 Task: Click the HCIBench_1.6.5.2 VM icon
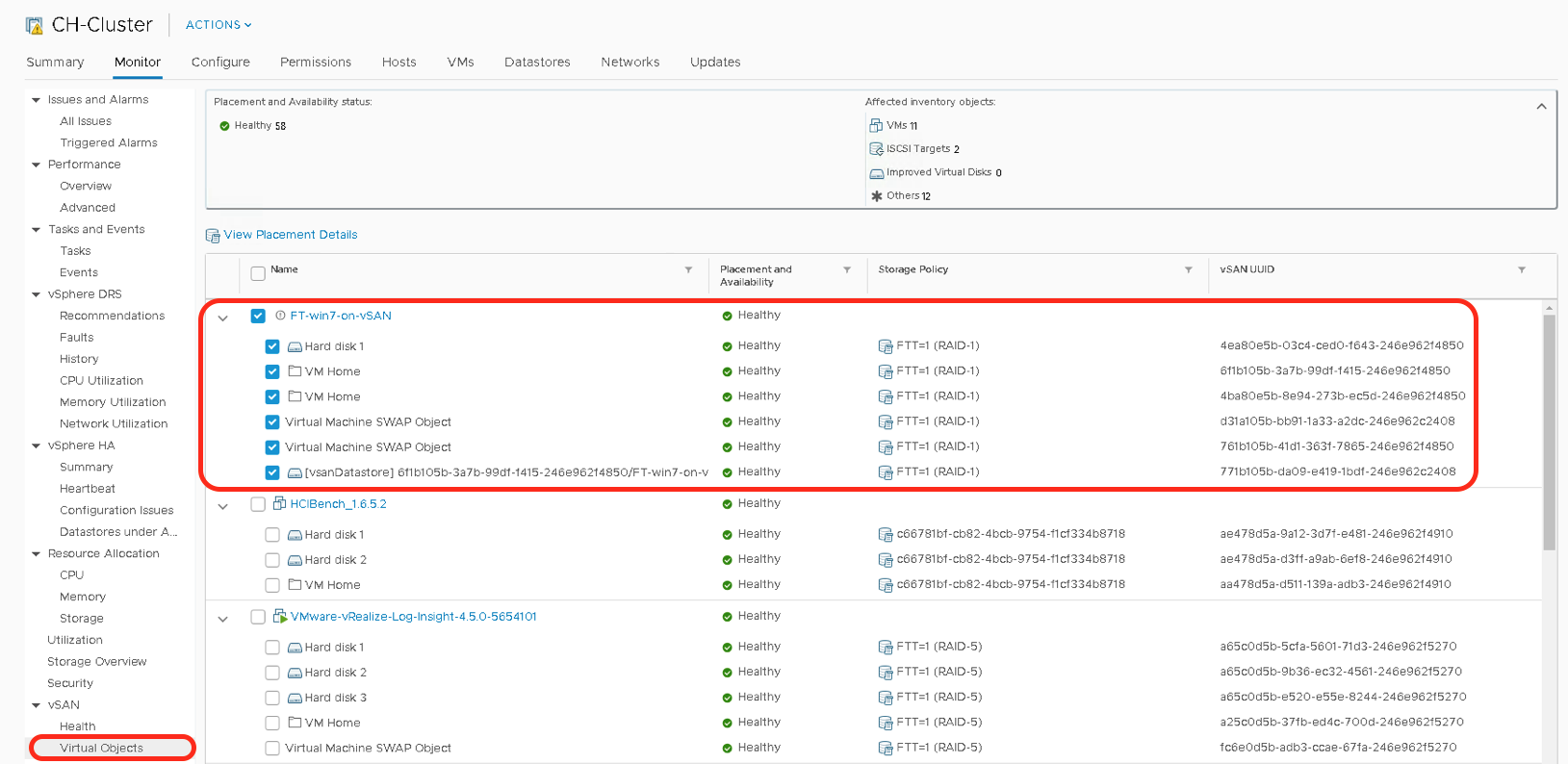279,503
